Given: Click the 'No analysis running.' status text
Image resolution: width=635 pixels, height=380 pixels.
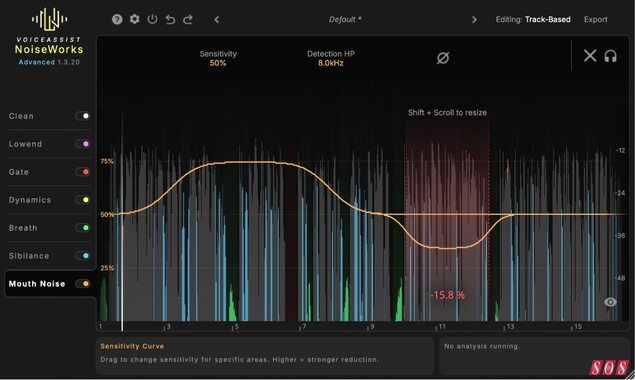Looking at the screenshot, I should point(482,346).
